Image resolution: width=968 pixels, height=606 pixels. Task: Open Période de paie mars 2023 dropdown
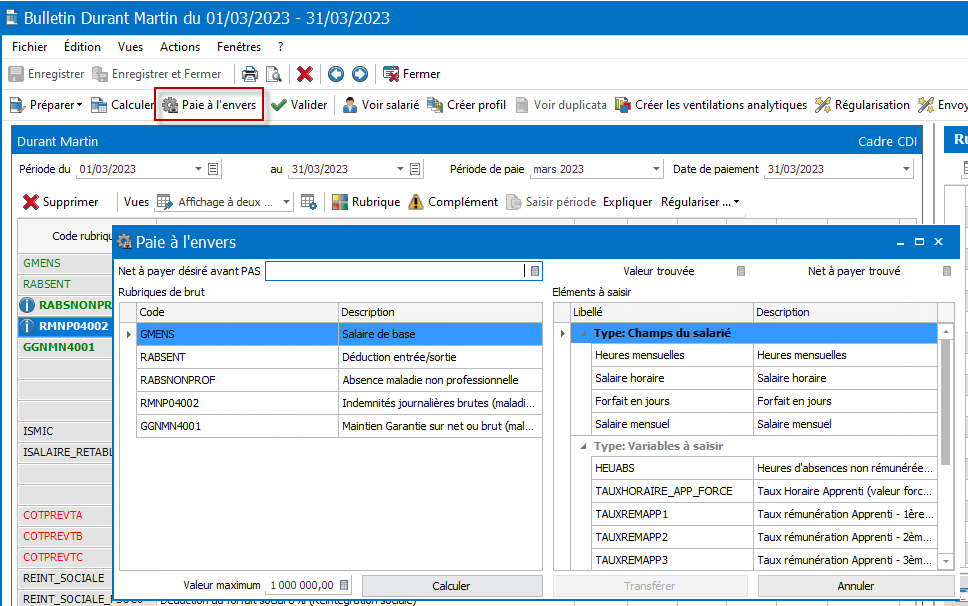[x=656, y=169]
